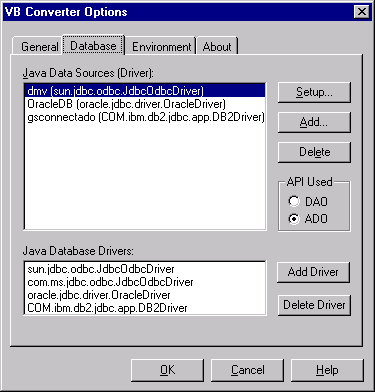Open the Environment tab
This screenshot has width=375, height=392.
[x=161, y=46]
